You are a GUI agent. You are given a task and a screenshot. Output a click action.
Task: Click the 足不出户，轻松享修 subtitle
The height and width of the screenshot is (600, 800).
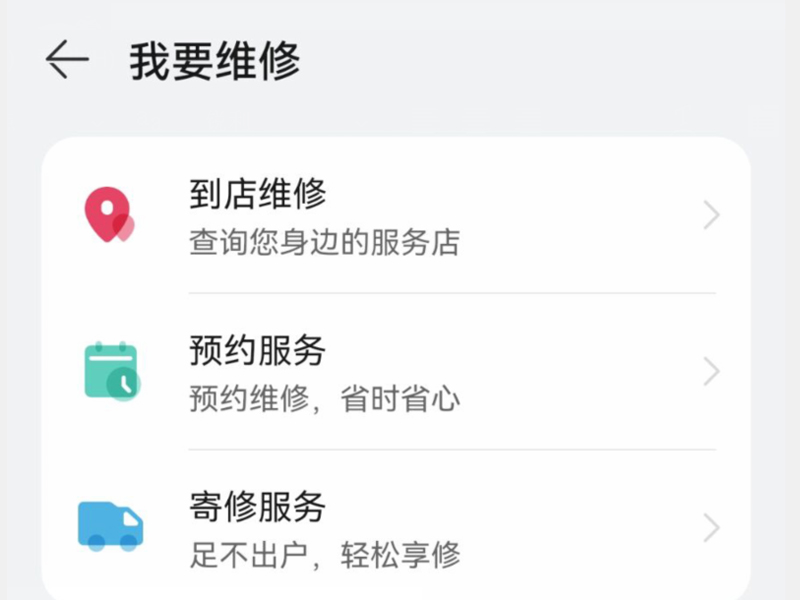(x=324, y=554)
